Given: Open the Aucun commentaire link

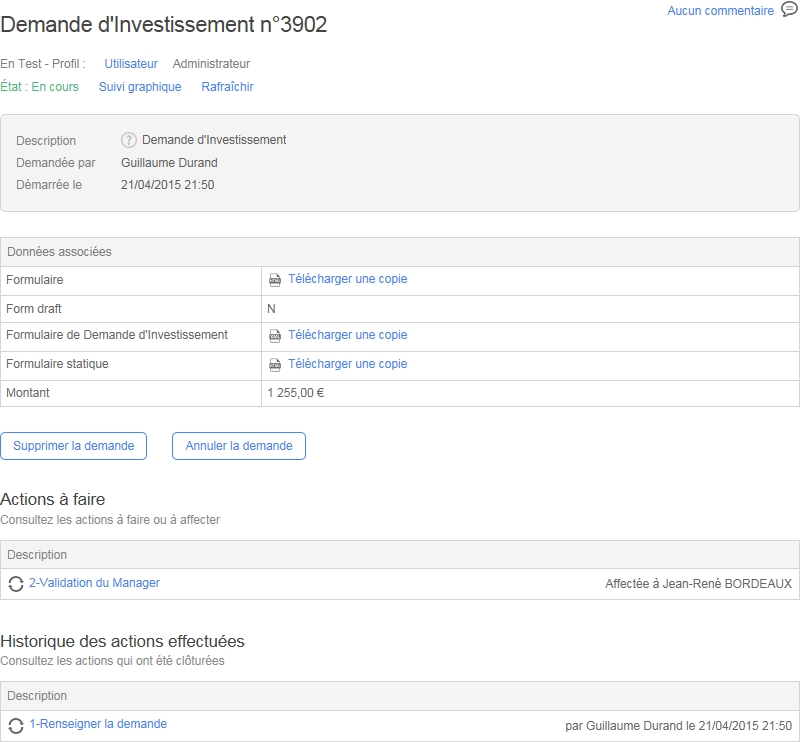Looking at the screenshot, I should click(720, 11).
